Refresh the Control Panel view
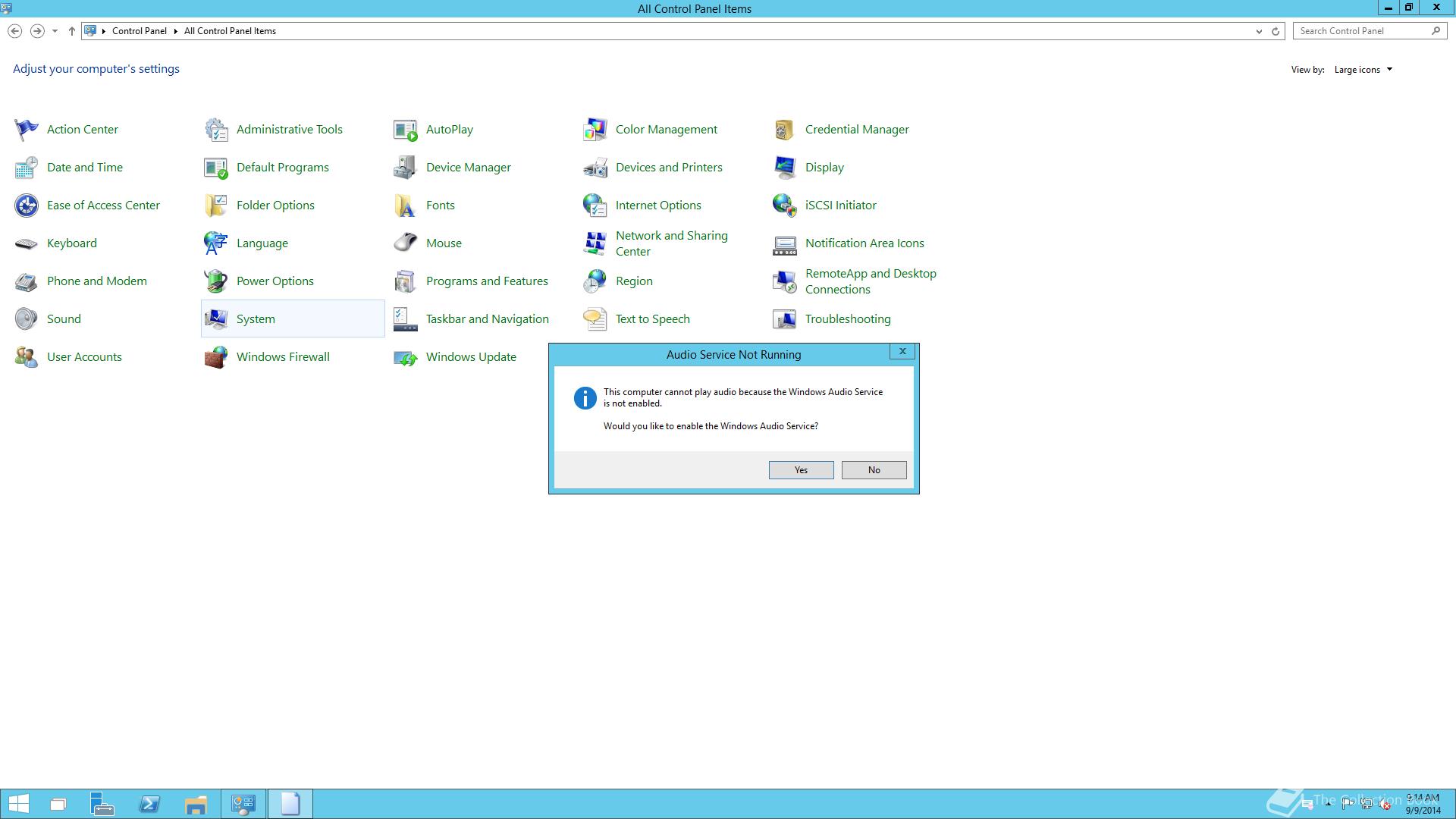 pyautogui.click(x=1276, y=31)
